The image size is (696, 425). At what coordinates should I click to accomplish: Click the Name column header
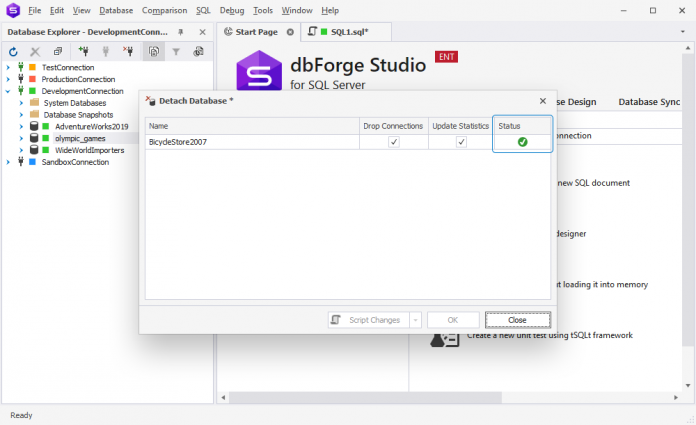pos(252,126)
